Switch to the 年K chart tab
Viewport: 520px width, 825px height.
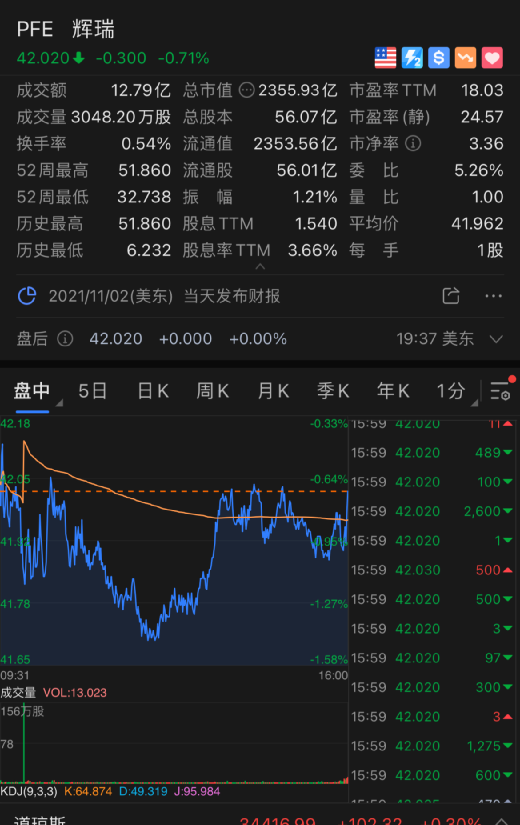coord(393,391)
